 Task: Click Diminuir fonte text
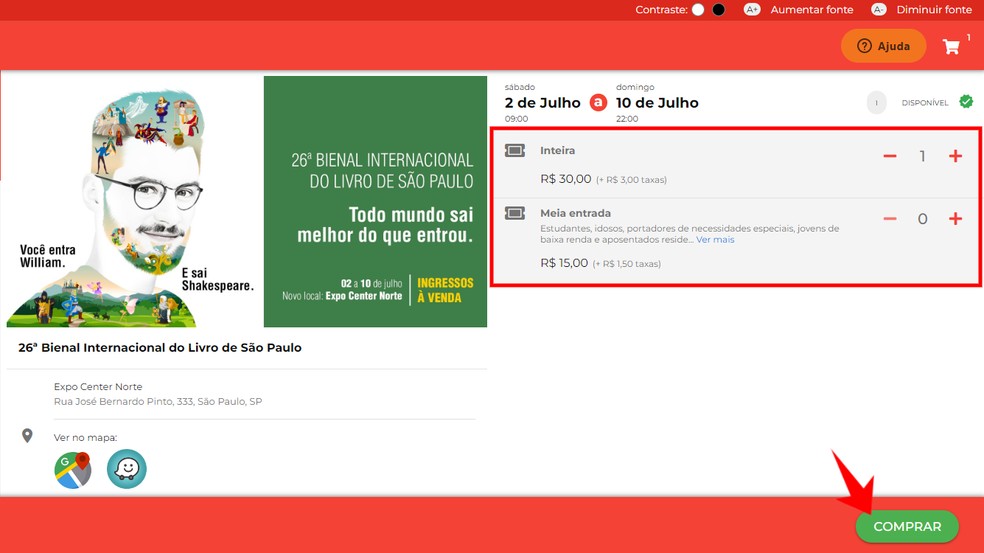pyautogui.click(x=934, y=9)
